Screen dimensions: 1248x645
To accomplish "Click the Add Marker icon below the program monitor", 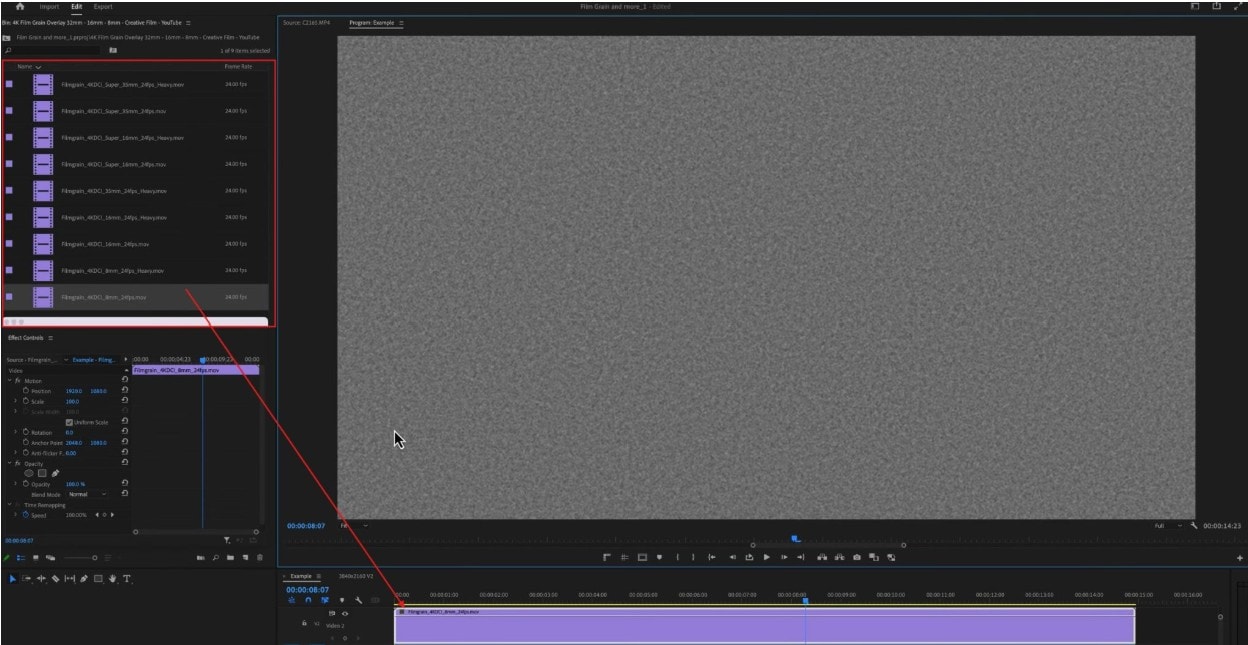I will (x=660, y=557).
